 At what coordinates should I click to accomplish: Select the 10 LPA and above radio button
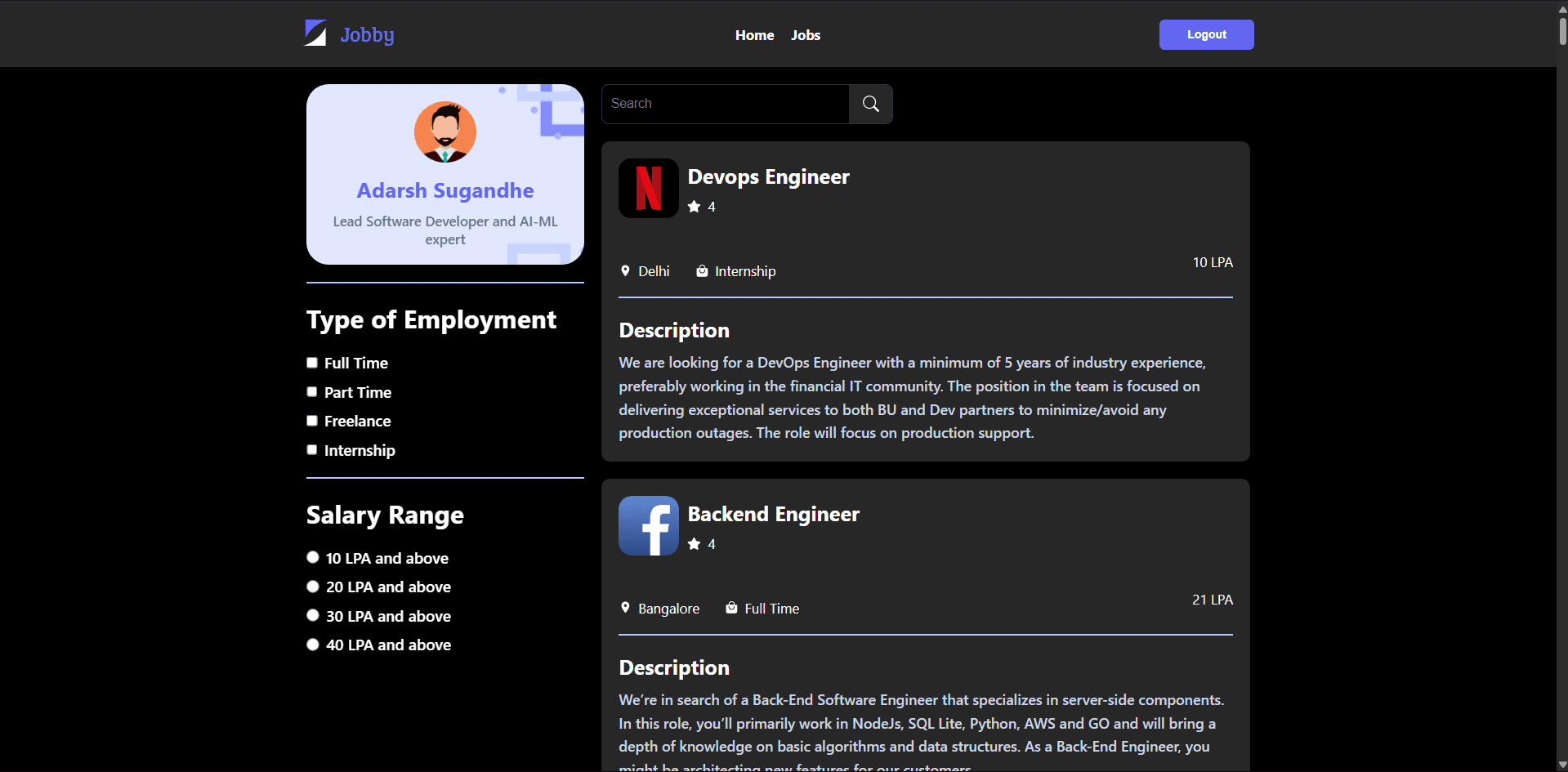[312, 556]
